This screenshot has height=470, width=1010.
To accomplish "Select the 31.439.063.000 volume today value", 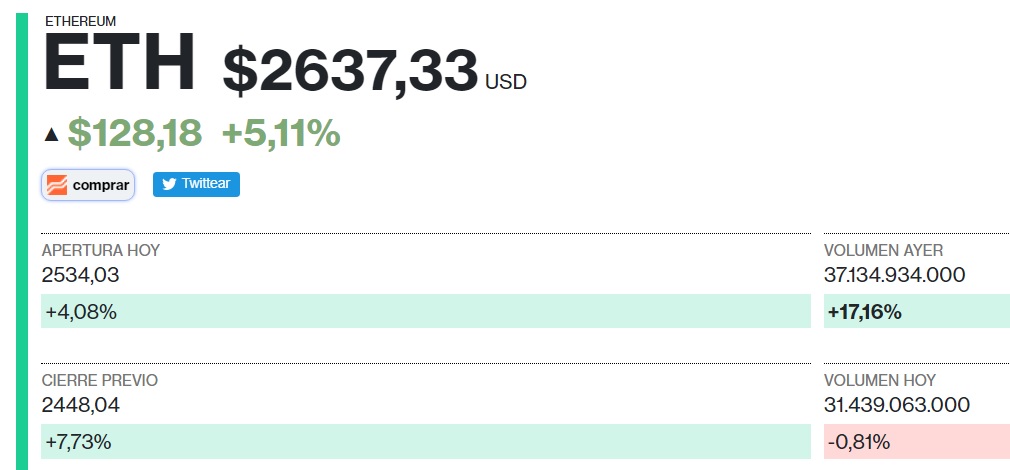I will point(896,405).
